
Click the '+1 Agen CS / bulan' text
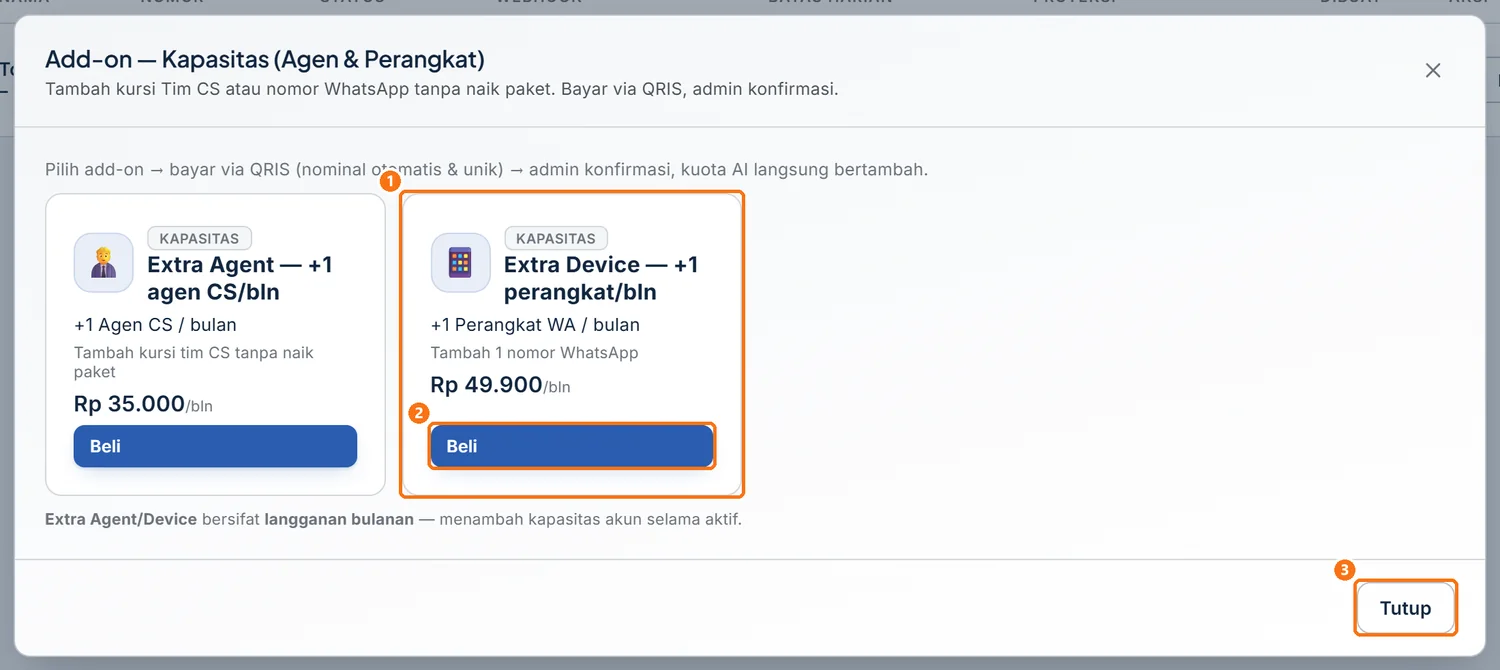(x=155, y=325)
